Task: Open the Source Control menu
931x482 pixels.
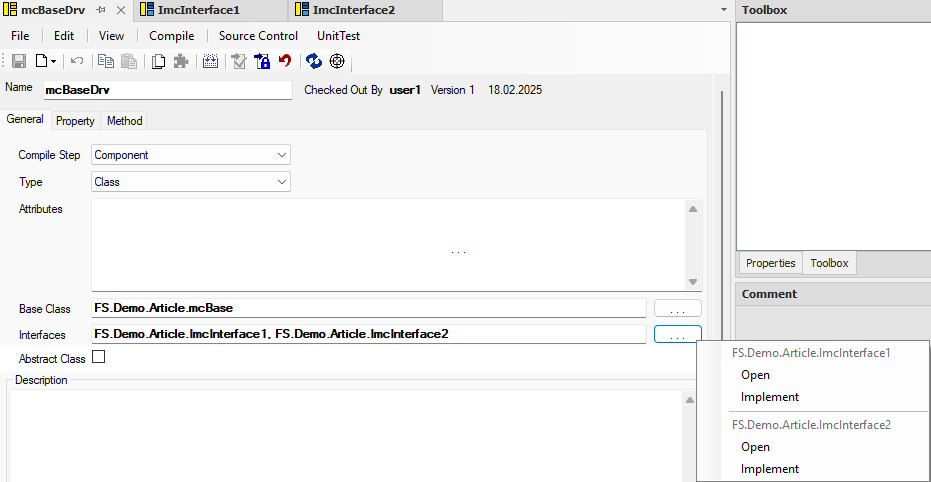Action: (258, 36)
